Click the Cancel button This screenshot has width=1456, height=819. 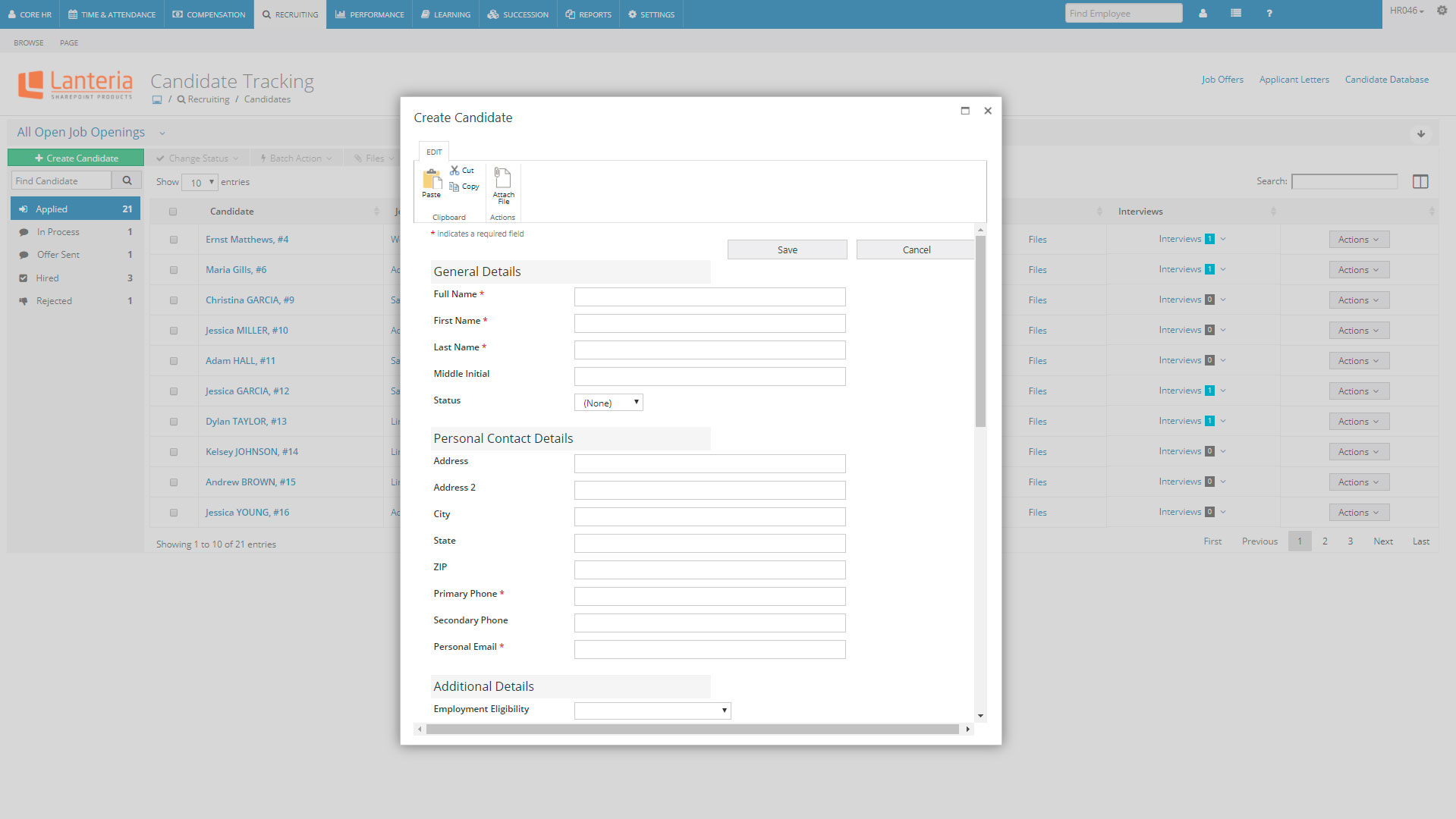(x=916, y=249)
